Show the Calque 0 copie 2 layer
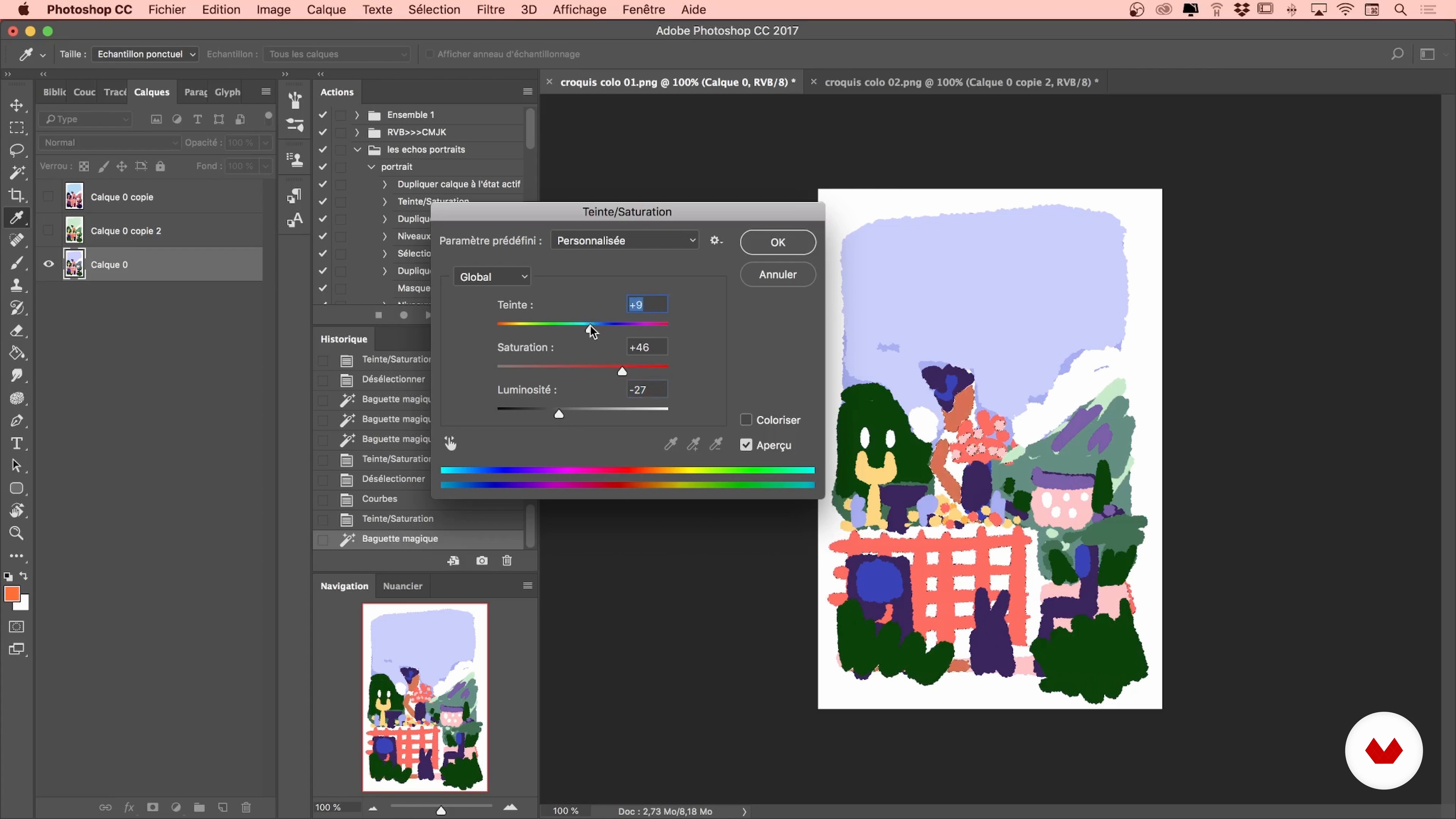Viewport: 1456px width, 819px height. coord(49,231)
